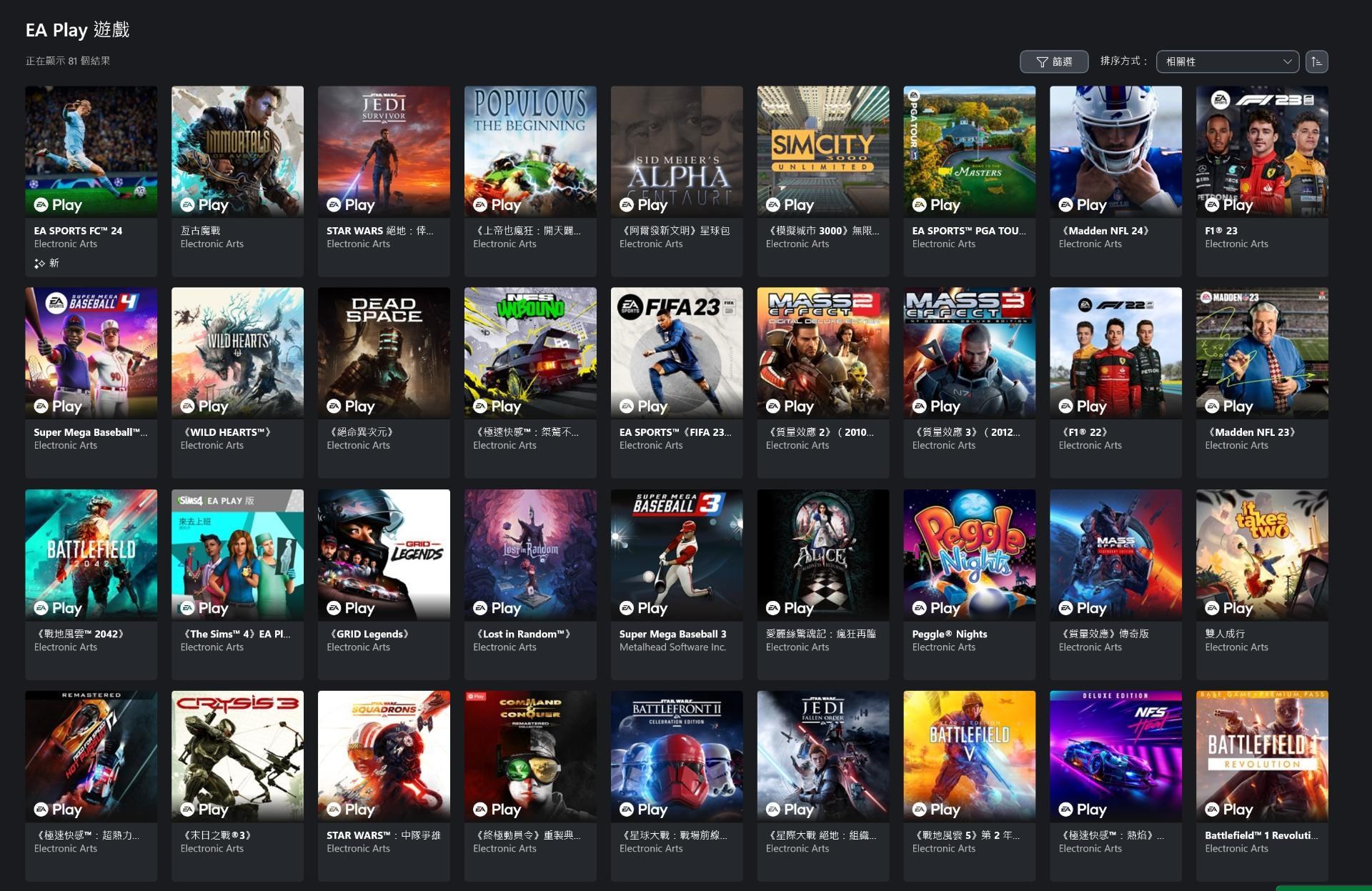Click EA Play badge on Mass Effect 2
Image resolution: width=1372 pixels, height=891 pixels.
point(790,407)
